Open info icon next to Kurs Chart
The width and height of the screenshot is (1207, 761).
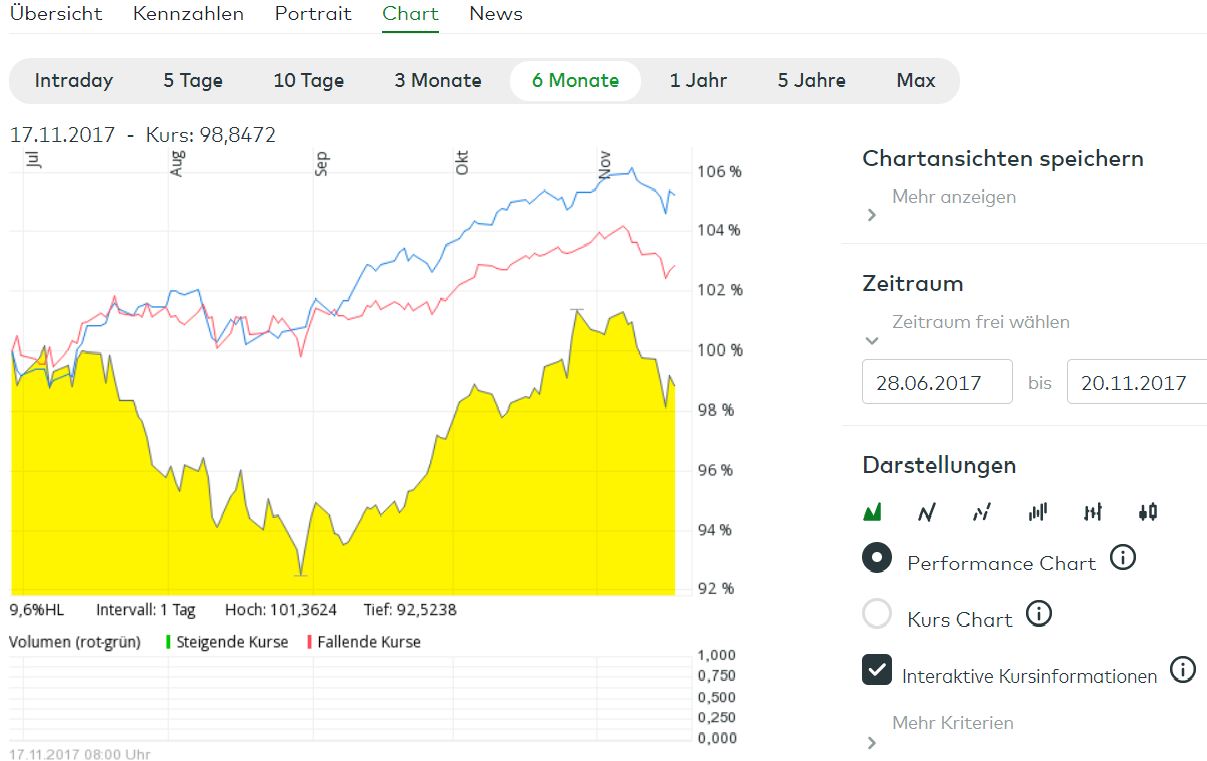(1039, 614)
